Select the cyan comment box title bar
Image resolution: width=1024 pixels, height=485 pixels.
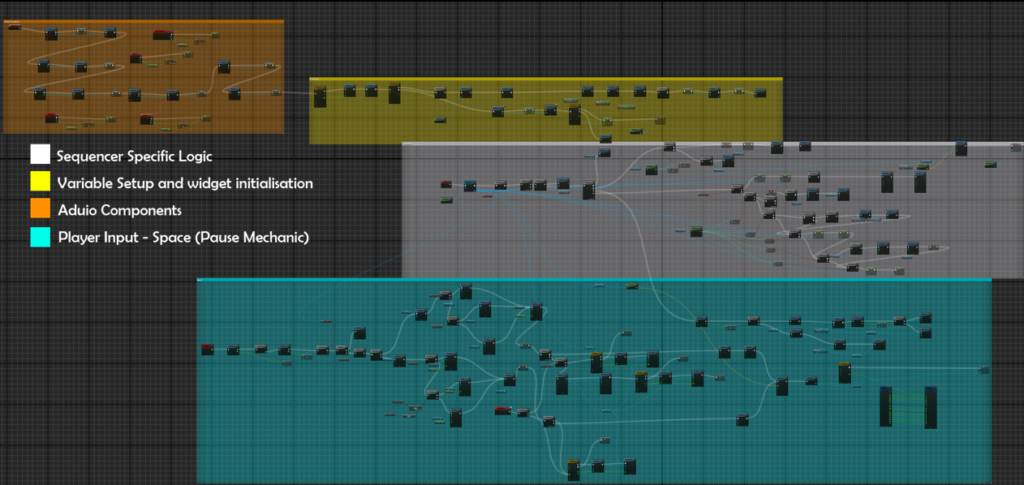(x=593, y=280)
